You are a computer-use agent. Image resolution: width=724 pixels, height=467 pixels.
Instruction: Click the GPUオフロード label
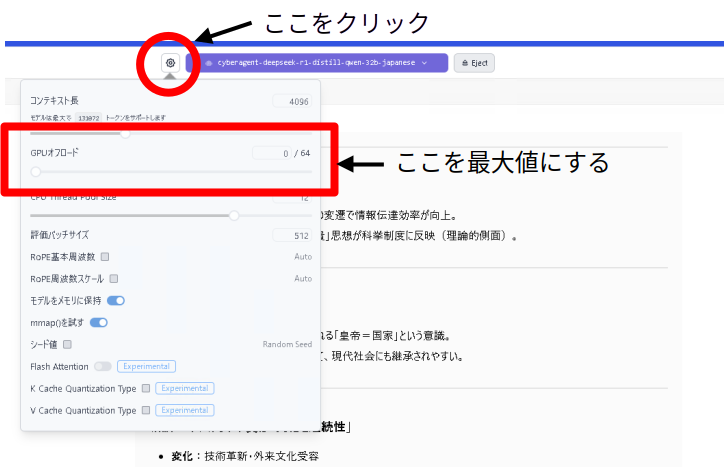54,152
